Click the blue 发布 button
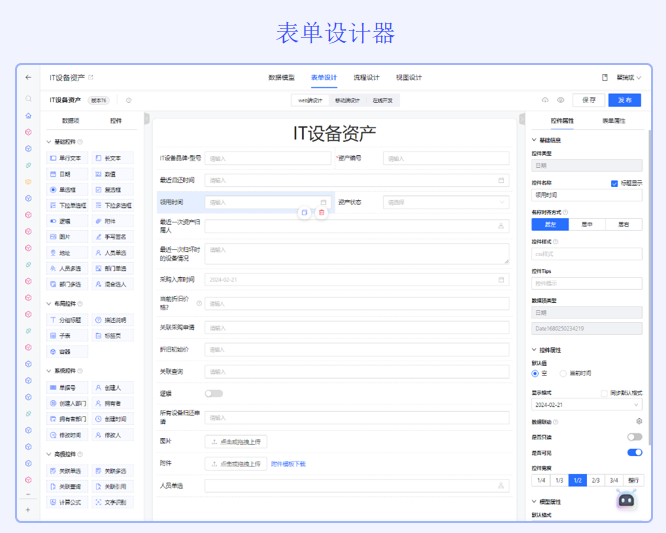 (625, 100)
